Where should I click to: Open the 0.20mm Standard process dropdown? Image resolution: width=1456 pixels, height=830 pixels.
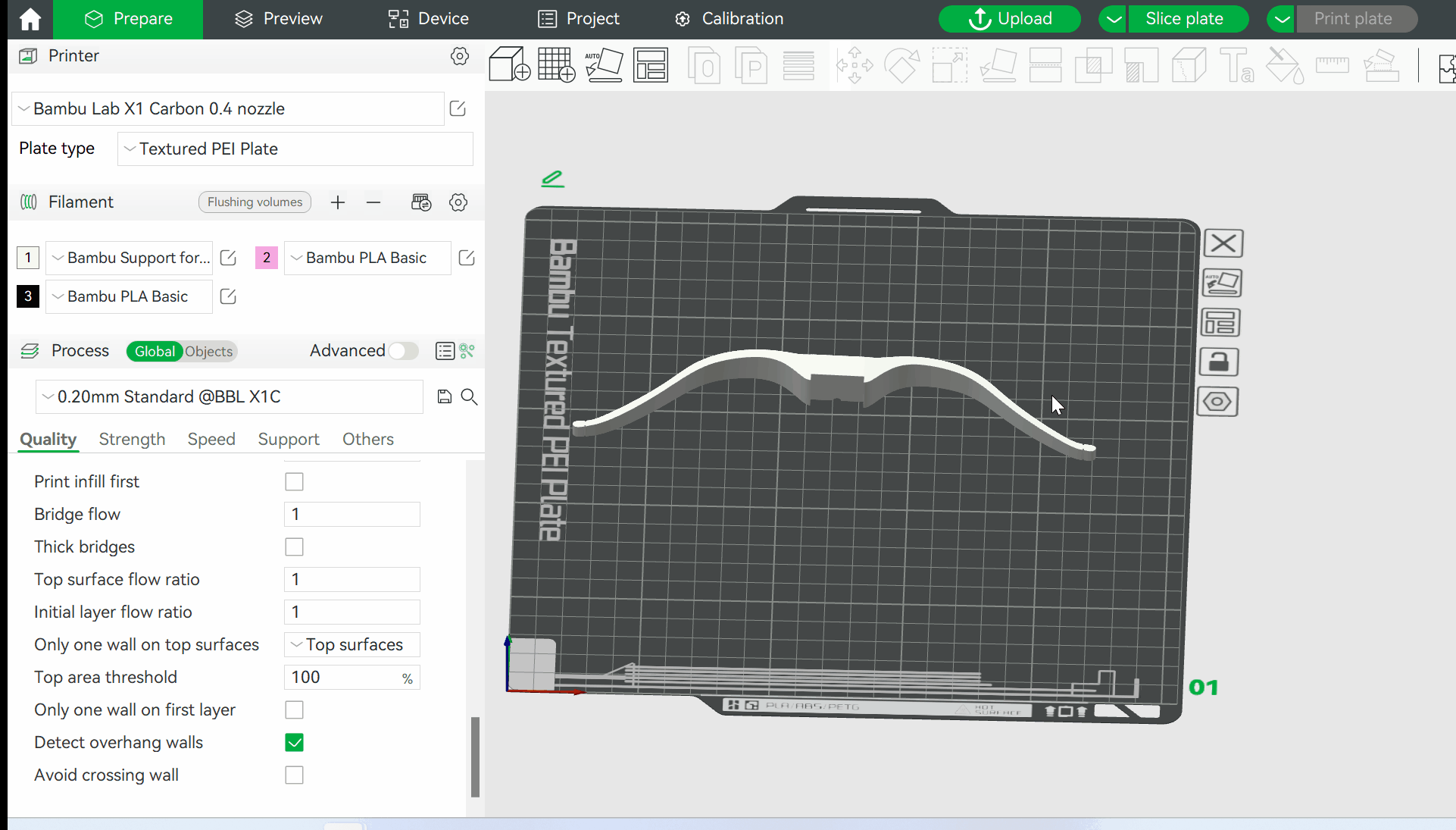(x=230, y=397)
